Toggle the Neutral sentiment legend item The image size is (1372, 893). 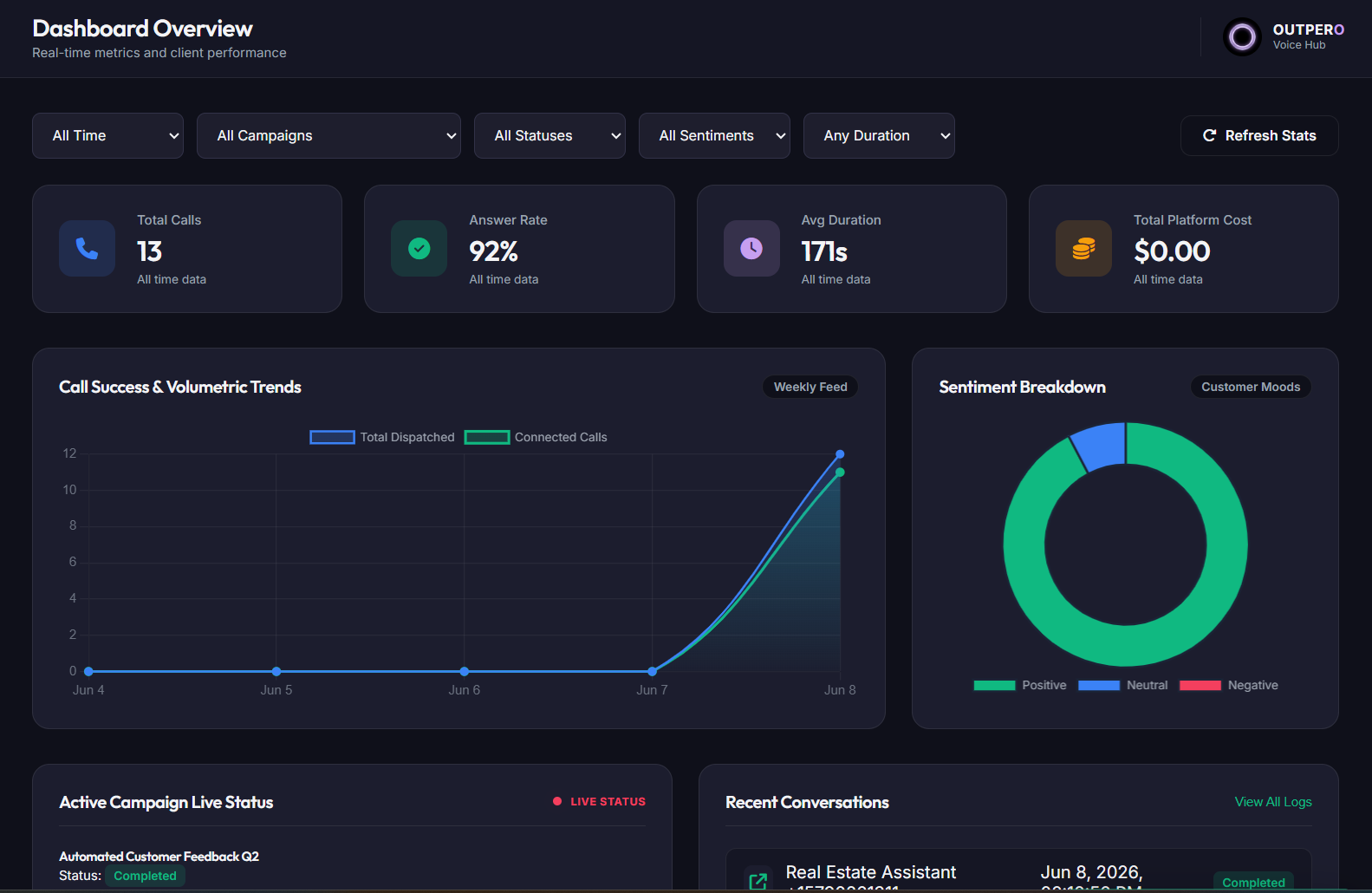[1123, 685]
